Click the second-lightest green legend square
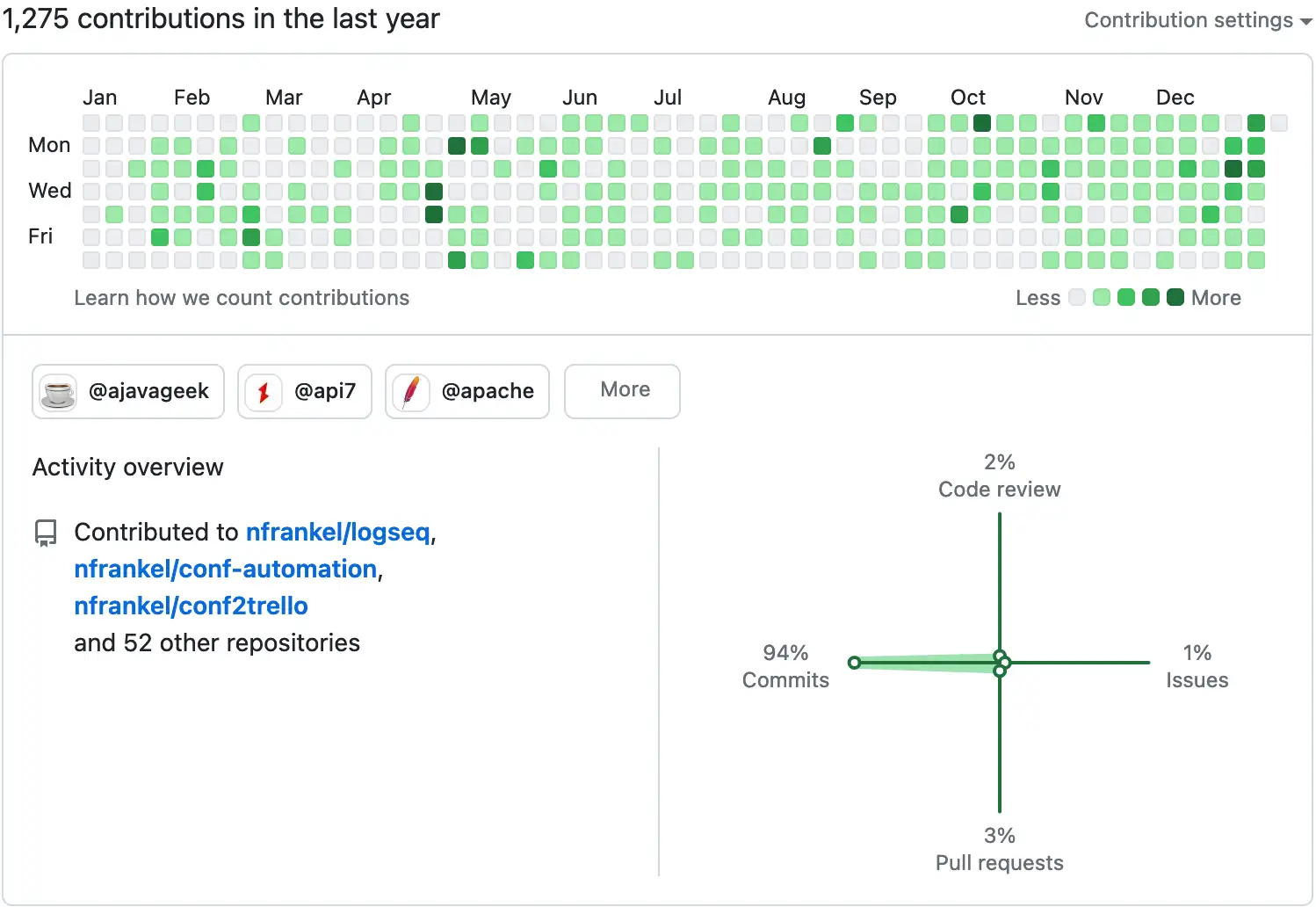This screenshot has height=907, width=1316. [x=1102, y=298]
